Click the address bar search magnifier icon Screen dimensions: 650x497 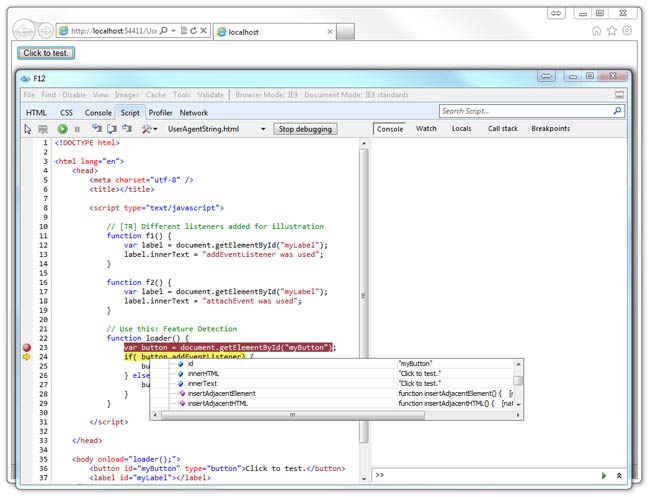(x=164, y=30)
